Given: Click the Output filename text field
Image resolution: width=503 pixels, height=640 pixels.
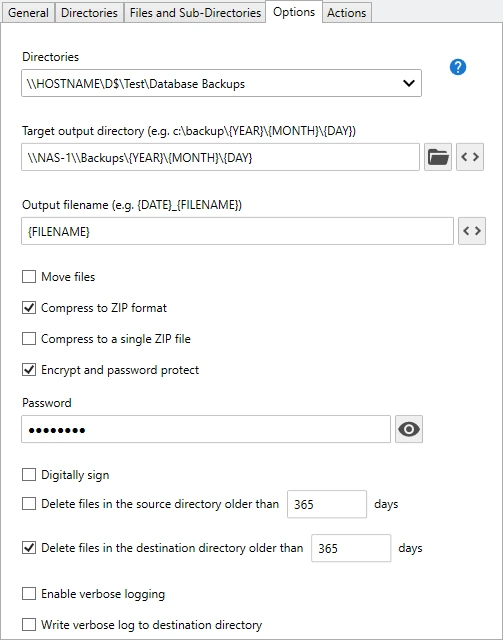Looking at the screenshot, I should coord(237,231).
